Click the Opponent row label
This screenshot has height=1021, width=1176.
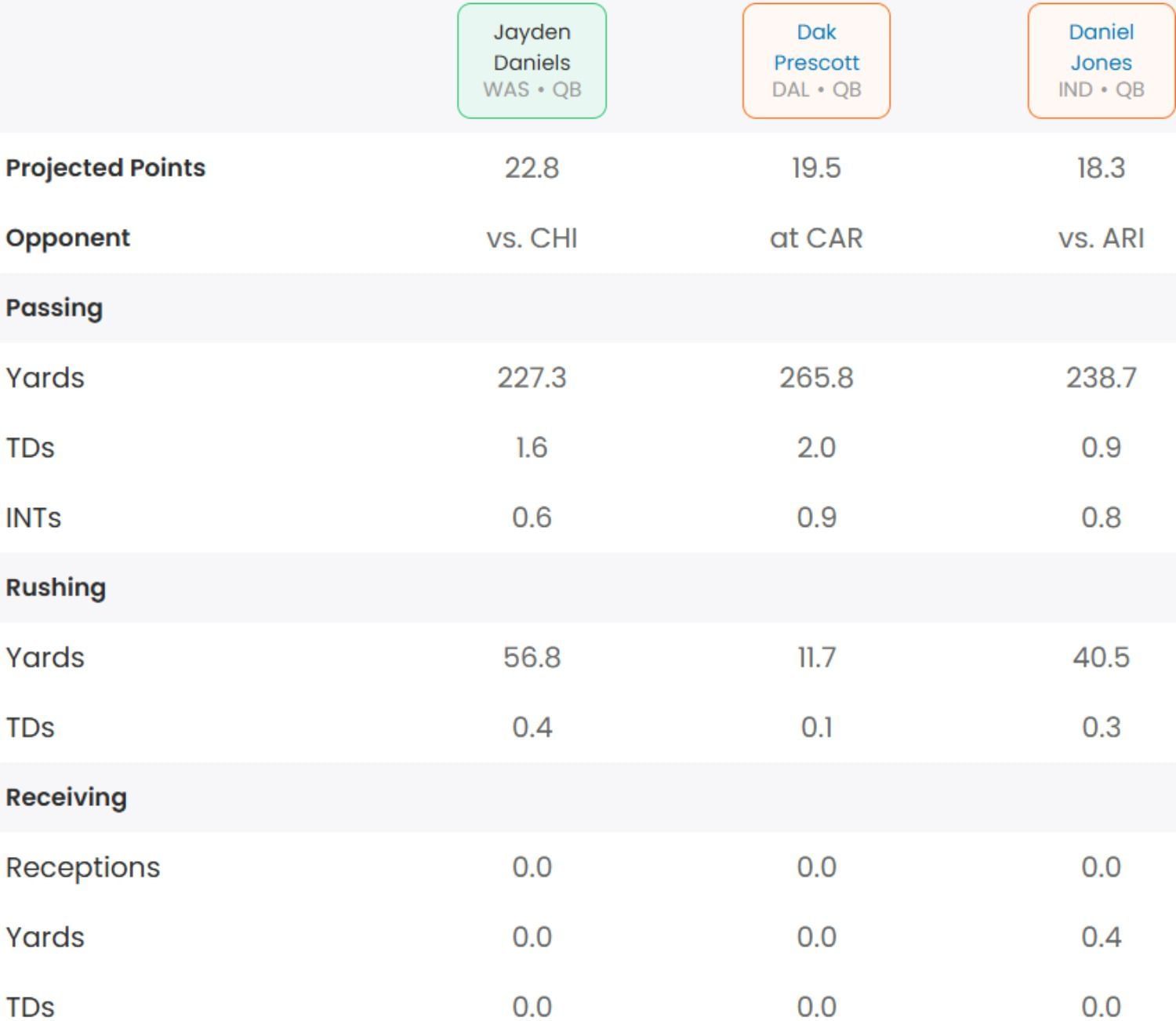click(x=68, y=238)
